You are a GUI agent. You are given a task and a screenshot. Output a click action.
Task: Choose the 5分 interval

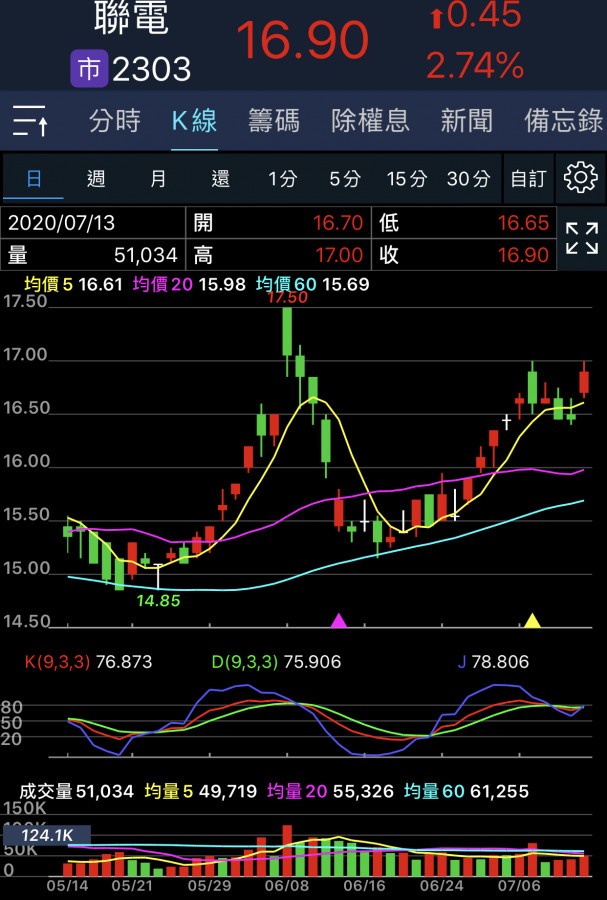(x=345, y=179)
